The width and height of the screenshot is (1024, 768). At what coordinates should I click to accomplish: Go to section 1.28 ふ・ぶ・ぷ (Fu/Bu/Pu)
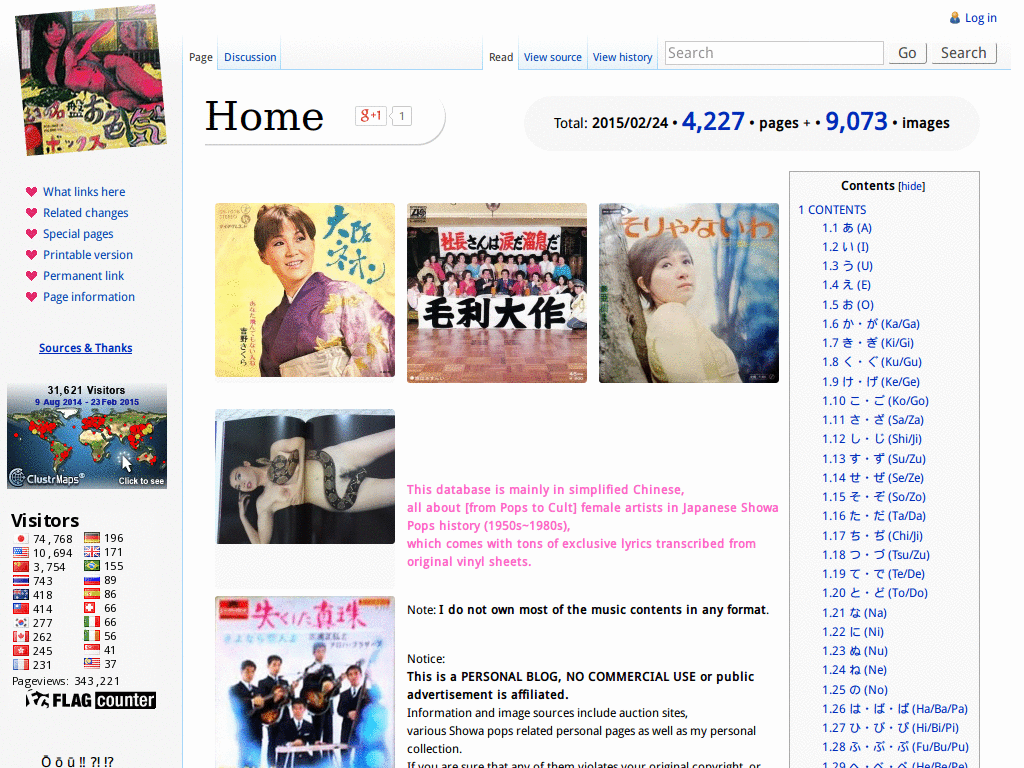[895, 746]
